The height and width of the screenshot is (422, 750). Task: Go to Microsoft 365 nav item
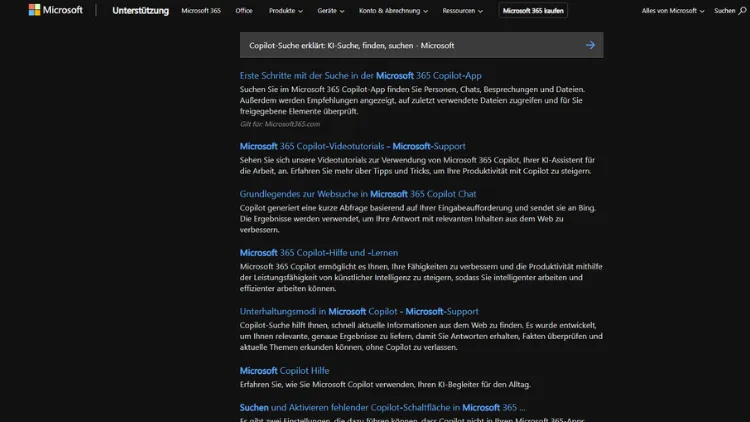(201, 11)
